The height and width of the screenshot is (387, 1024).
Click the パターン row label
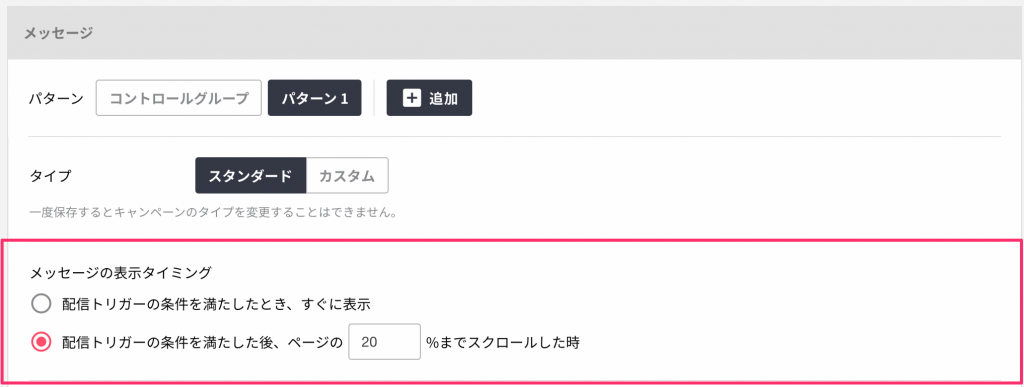point(57,99)
